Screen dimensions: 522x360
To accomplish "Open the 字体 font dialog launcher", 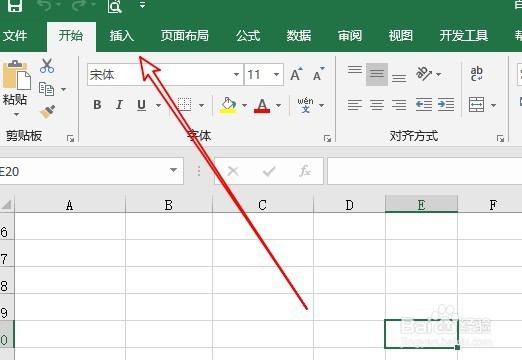I will (327, 138).
